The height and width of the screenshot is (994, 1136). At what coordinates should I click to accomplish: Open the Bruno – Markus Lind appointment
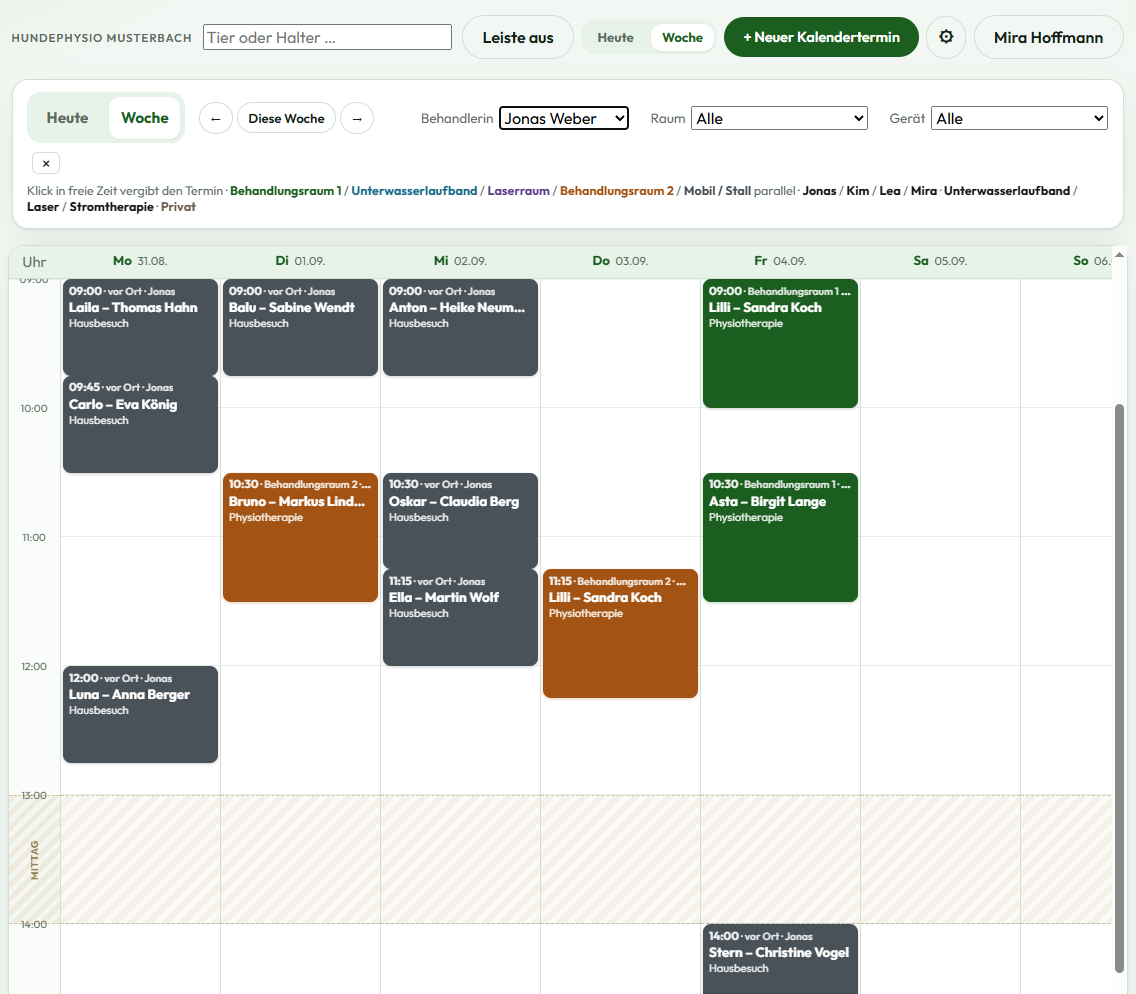tap(301, 538)
